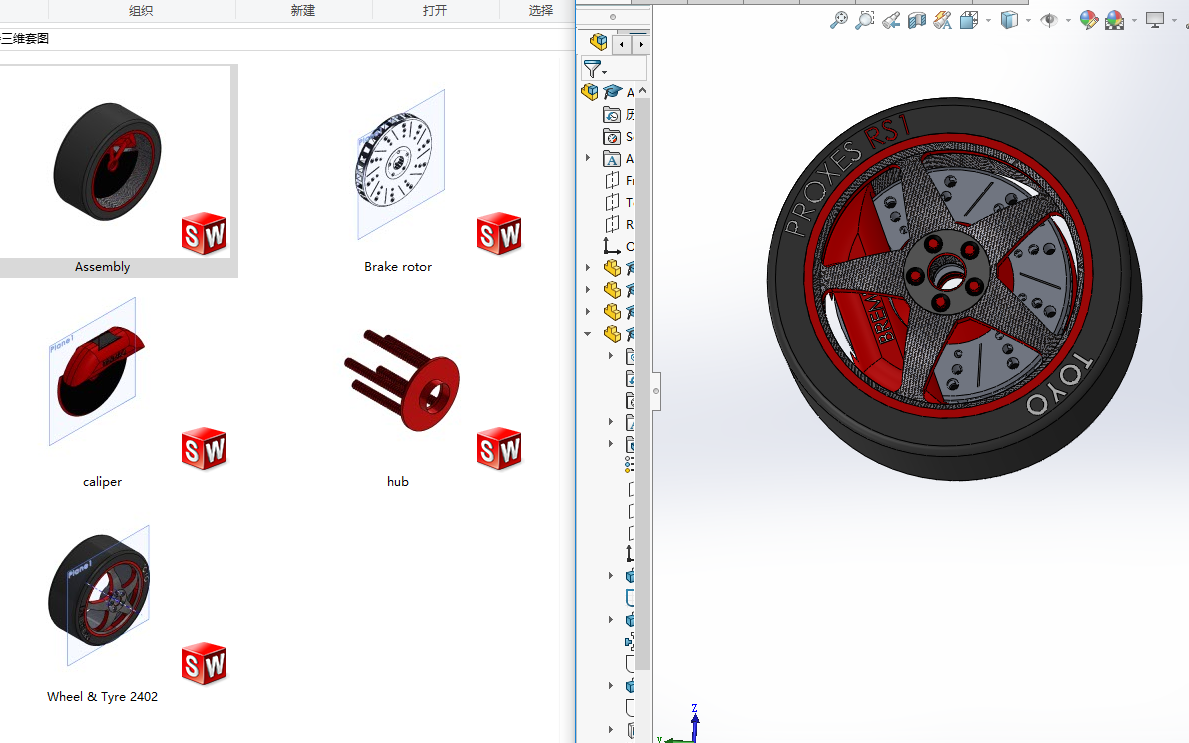Screen dimensions: 1189x743
Task: Open the View Orientation dropdown arrow
Action: coord(988,21)
